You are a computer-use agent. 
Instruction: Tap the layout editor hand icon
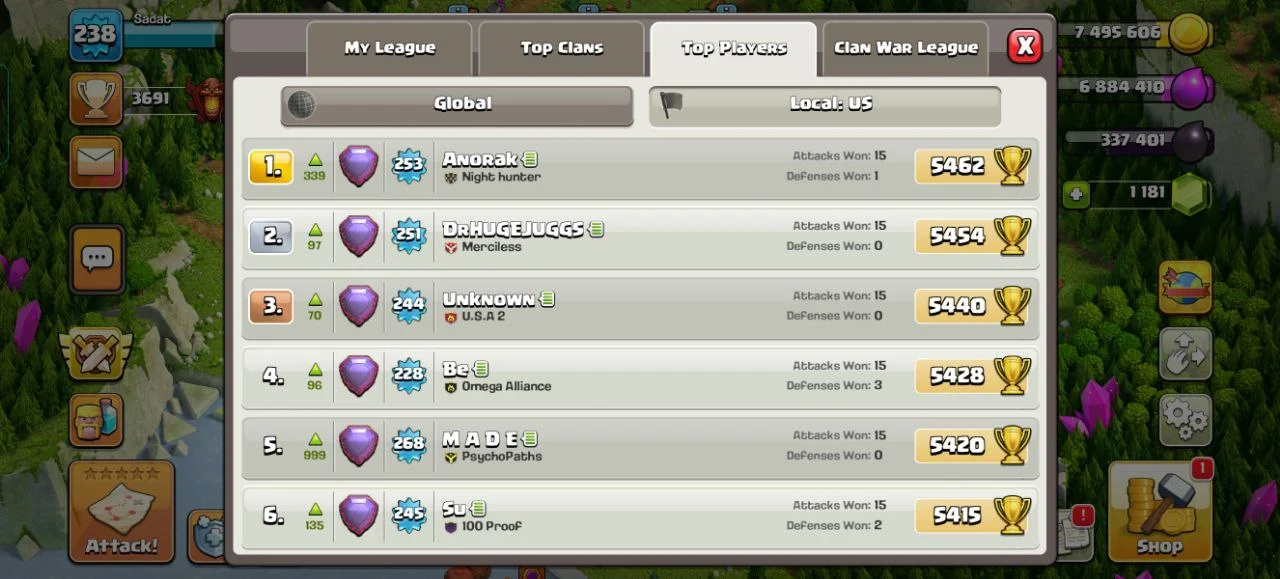point(1185,354)
